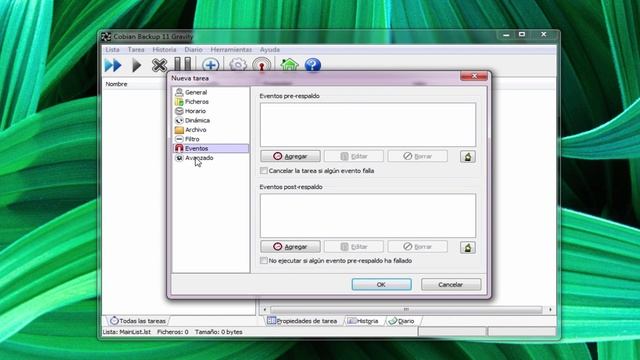Switch to the Diario bottom tab
Screen dimensions: 640x360
pyautogui.click(x=401, y=321)
